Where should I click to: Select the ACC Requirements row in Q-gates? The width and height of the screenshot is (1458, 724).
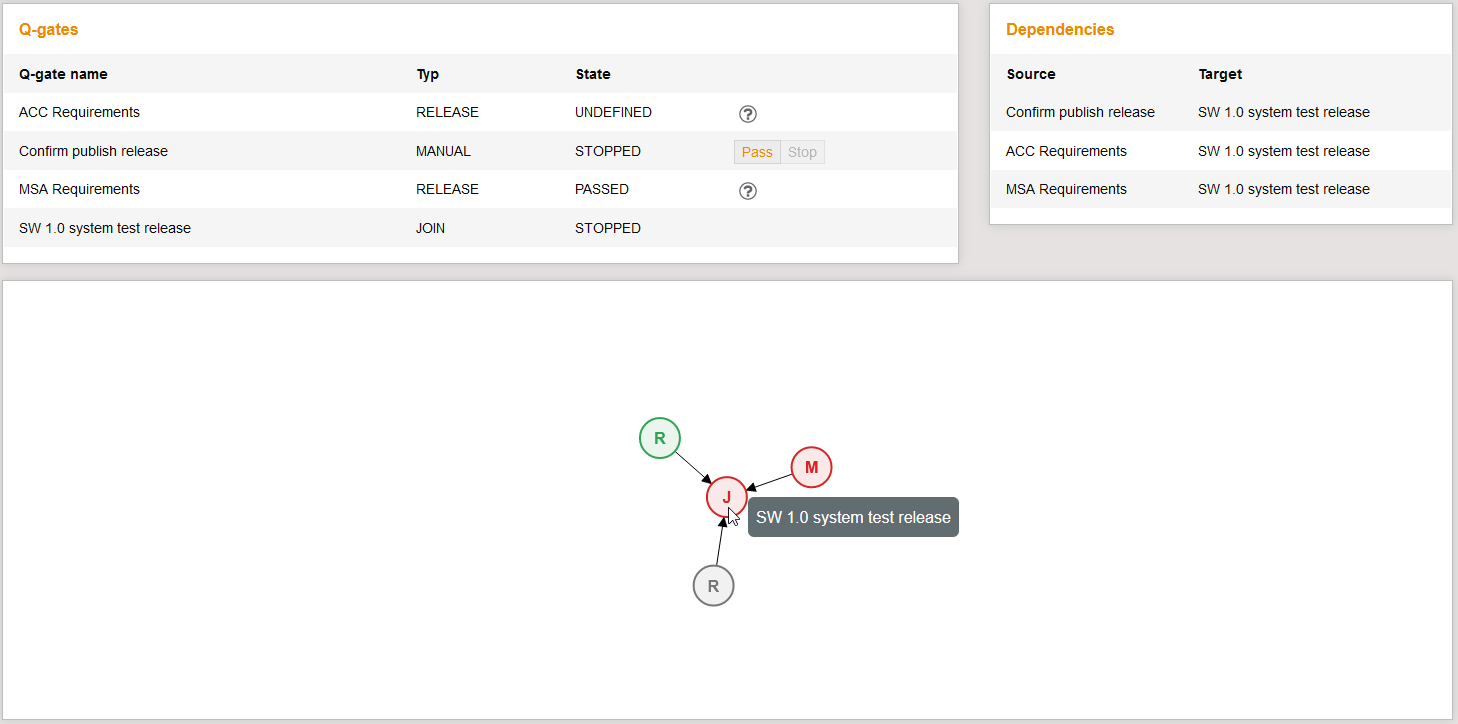tap(79, 112)
